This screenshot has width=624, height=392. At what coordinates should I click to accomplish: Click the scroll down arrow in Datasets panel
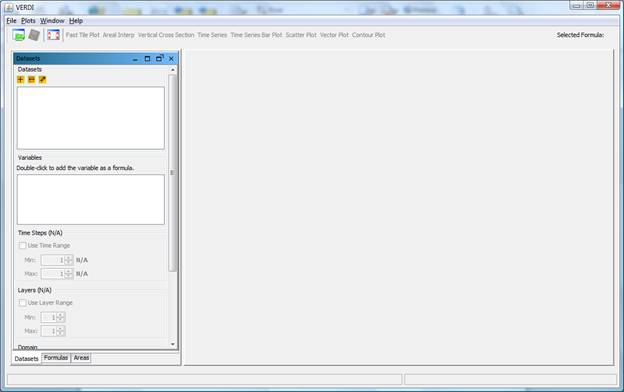pyautogui.click(x=173, y=344)
